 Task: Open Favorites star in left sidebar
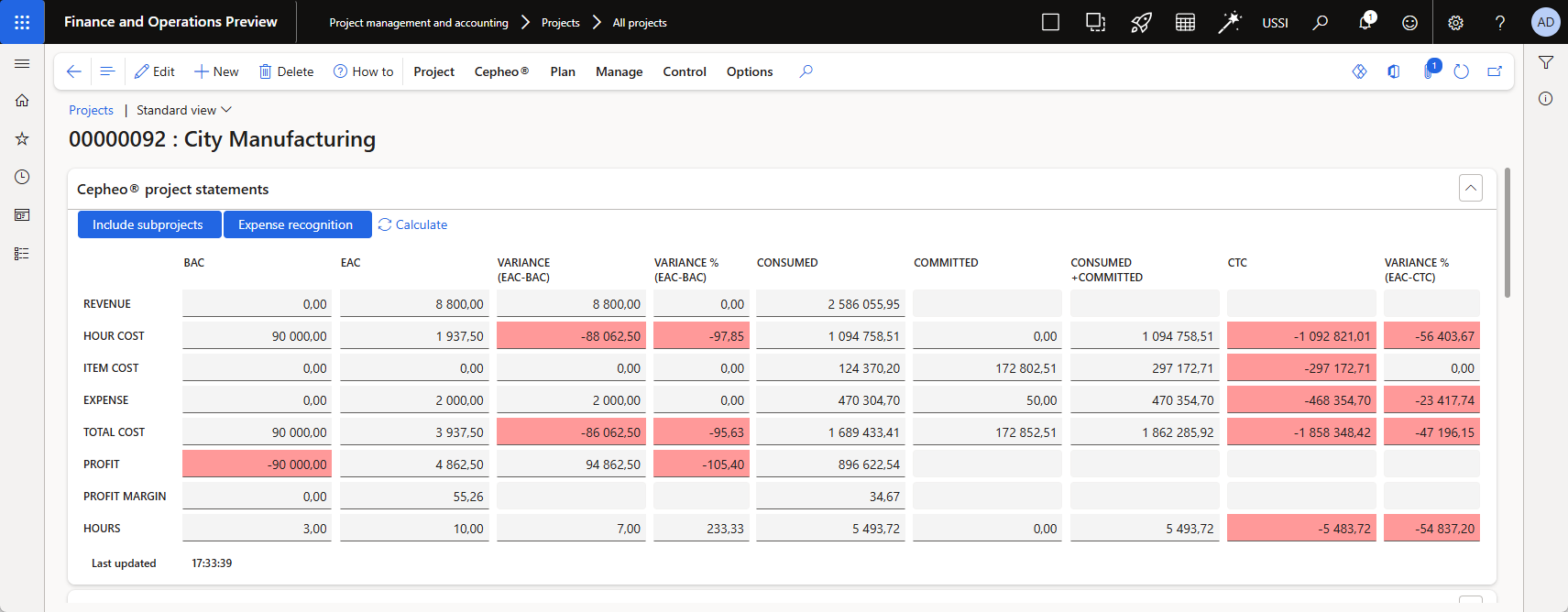point(22,138)
